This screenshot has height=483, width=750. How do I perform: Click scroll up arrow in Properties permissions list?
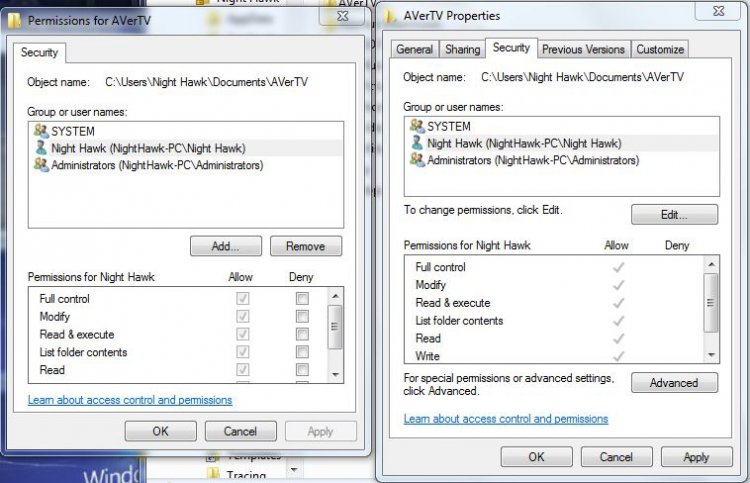[711, 264]
